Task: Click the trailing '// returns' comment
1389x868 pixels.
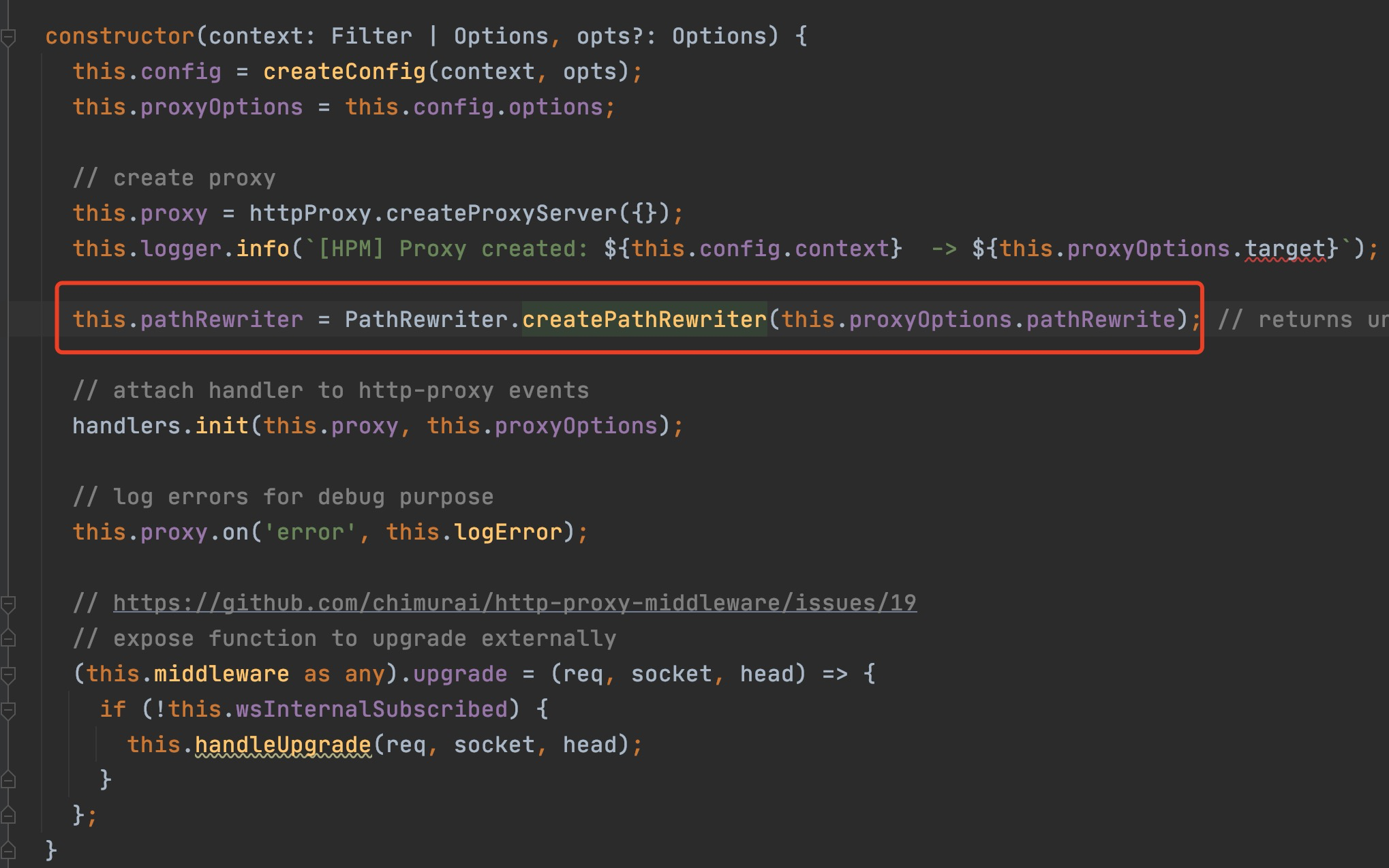Action: click(x=1302, y=320)
